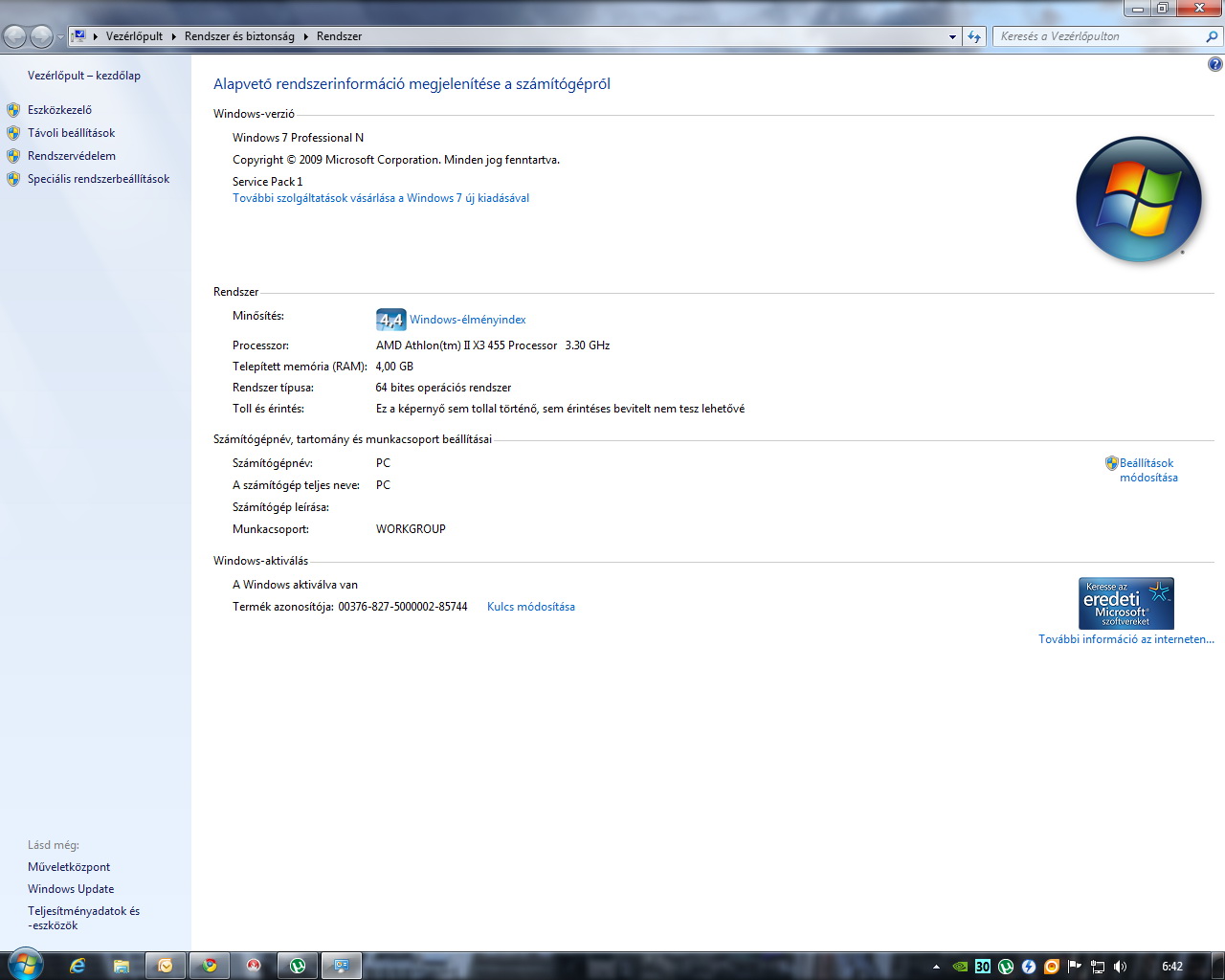This screenshot has height=980, width=1225.
Task: Open Windows Explorer folder icon on taskbar
Action: point(122,966)
